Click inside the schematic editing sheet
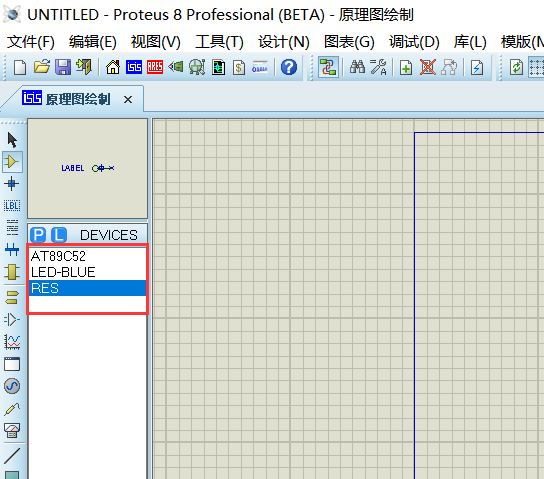Viewport: 544px width, 479px height. coord(479,305)
